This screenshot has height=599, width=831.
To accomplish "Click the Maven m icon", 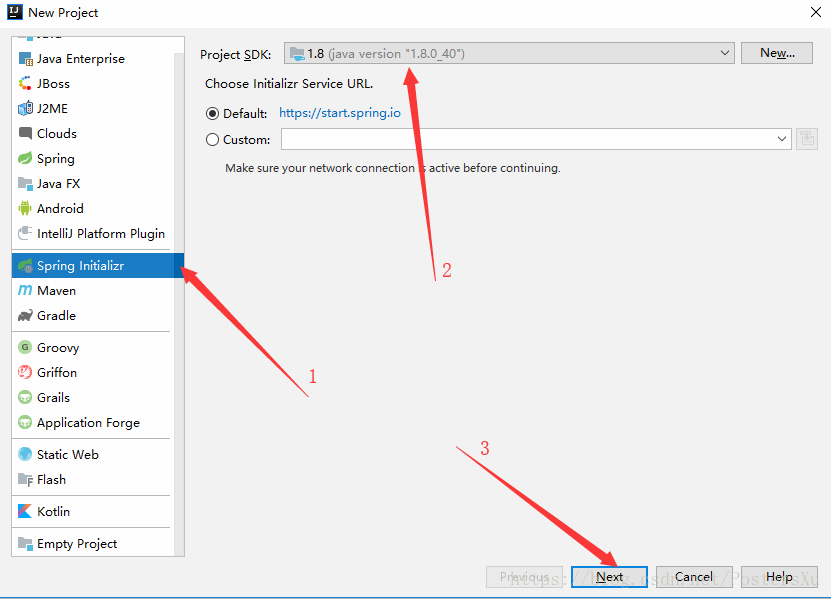I will click(25, 290).
